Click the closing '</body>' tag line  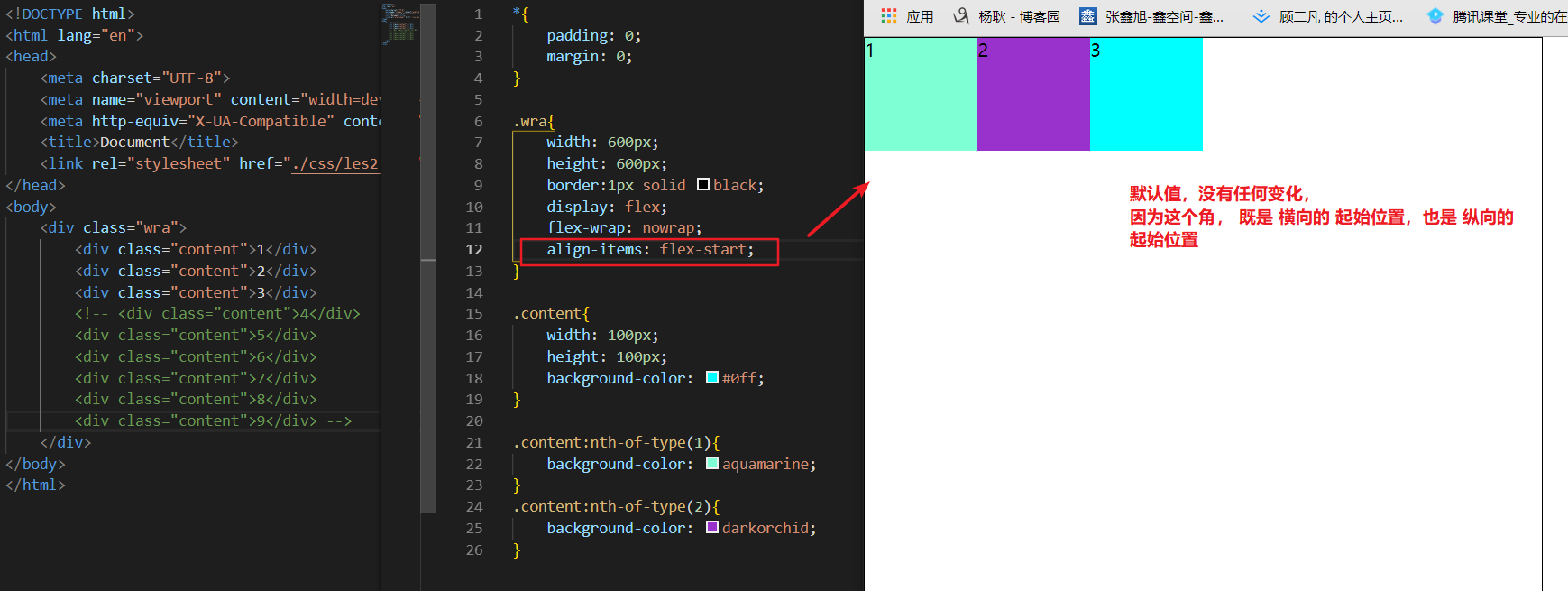(35, 464)
